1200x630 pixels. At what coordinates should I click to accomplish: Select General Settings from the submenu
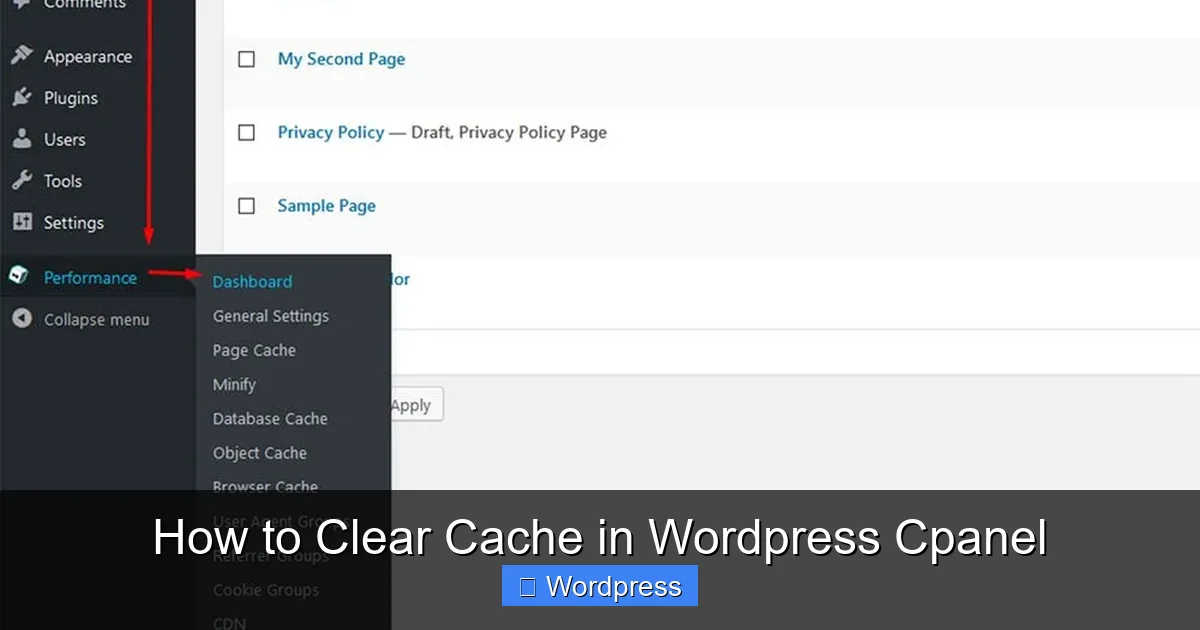coord(271,315)
